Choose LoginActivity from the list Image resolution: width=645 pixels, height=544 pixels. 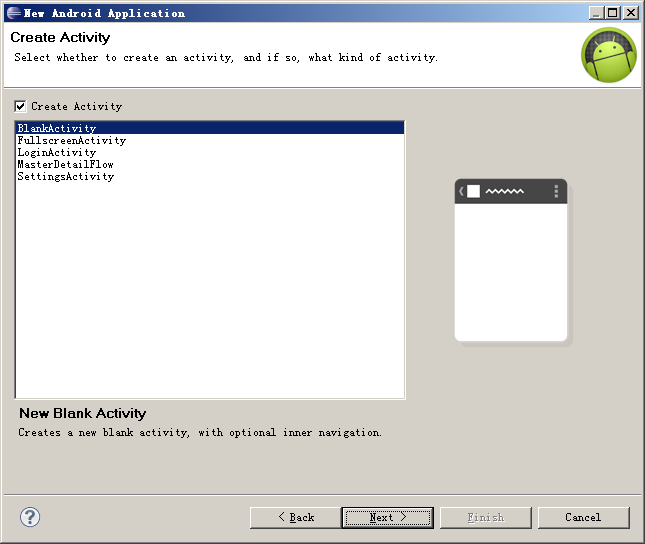pos(210,152)
